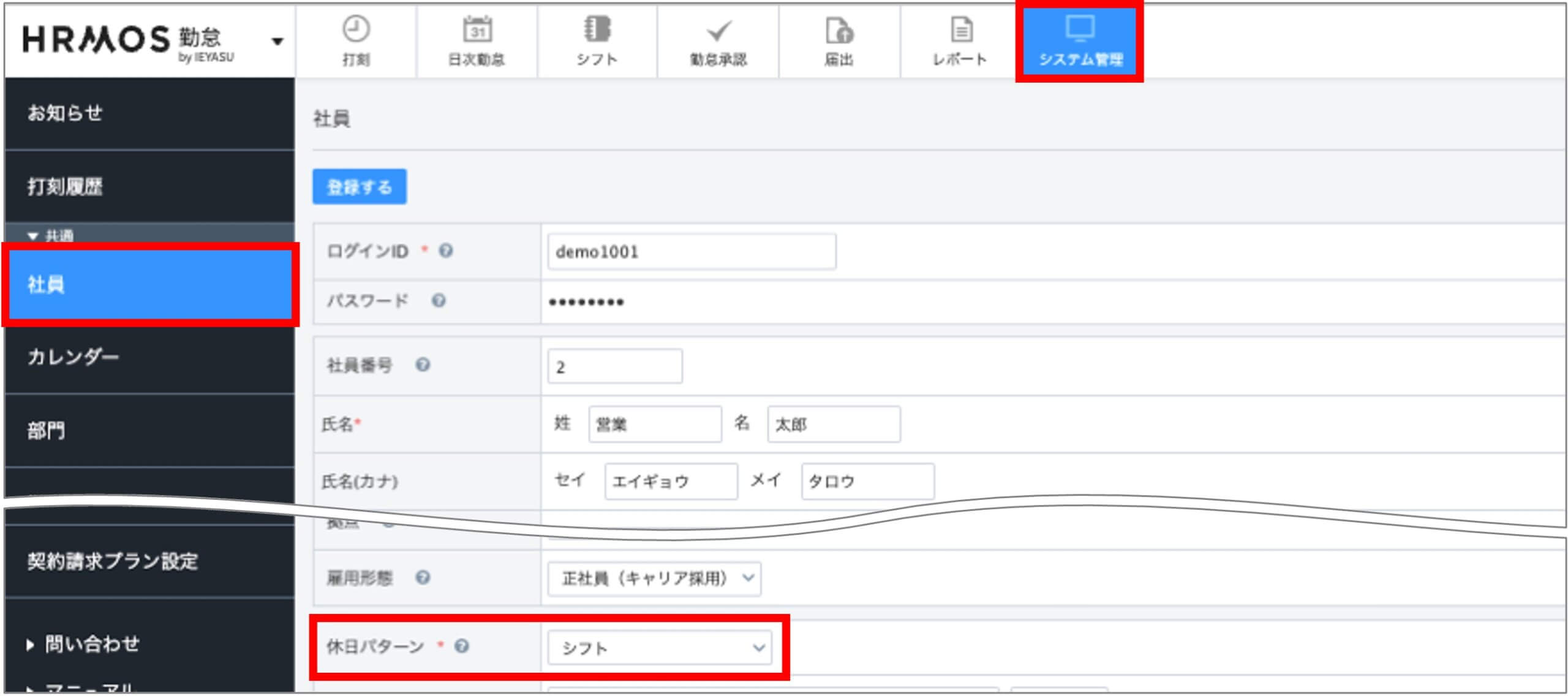The width and height of the screenshot is (1568, 696).
Task: Click the ログインID input field
Action: [x=691, y=252]
